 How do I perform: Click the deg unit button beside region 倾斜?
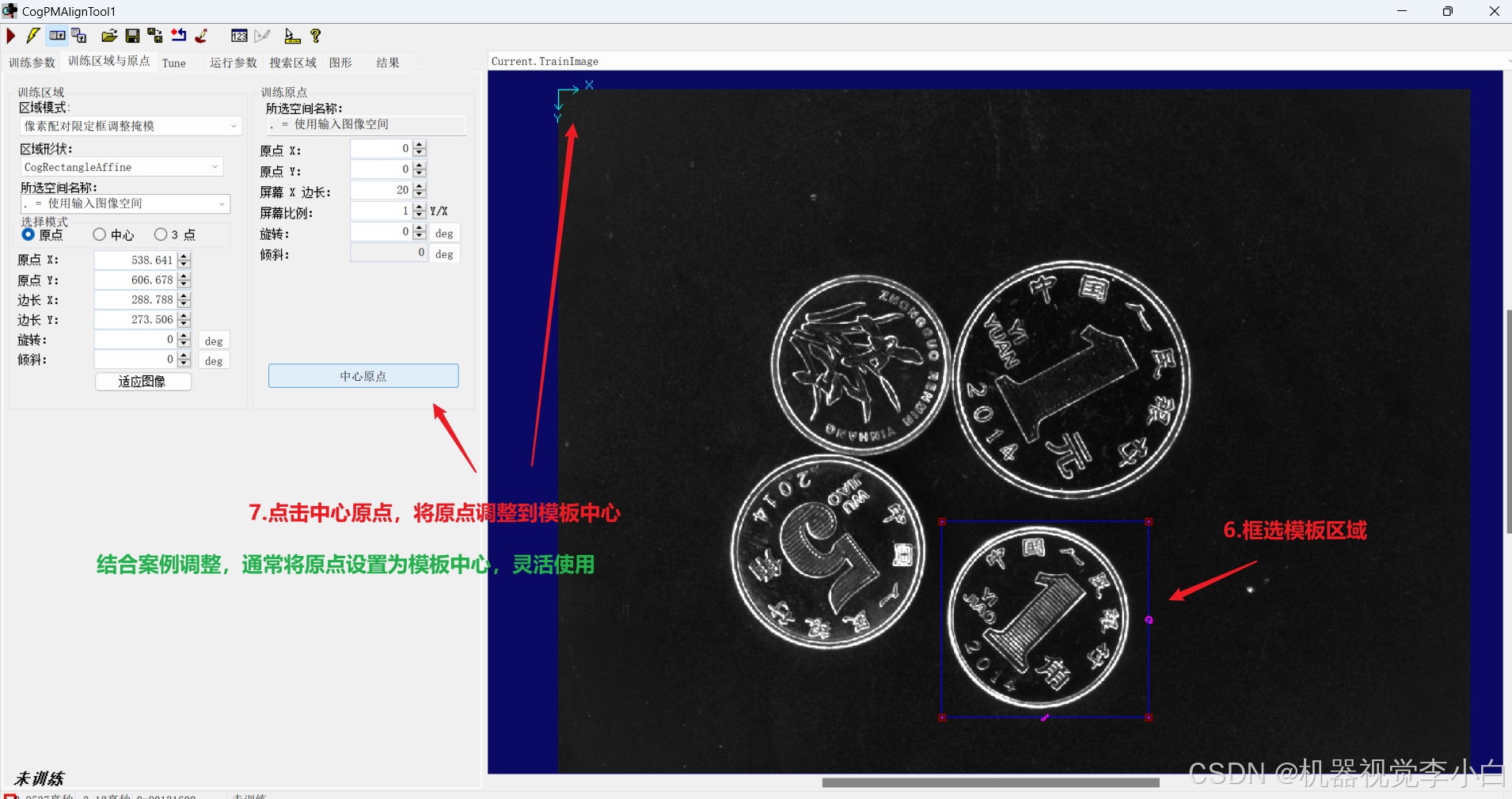pyautogui.click(x=214, y=361)
